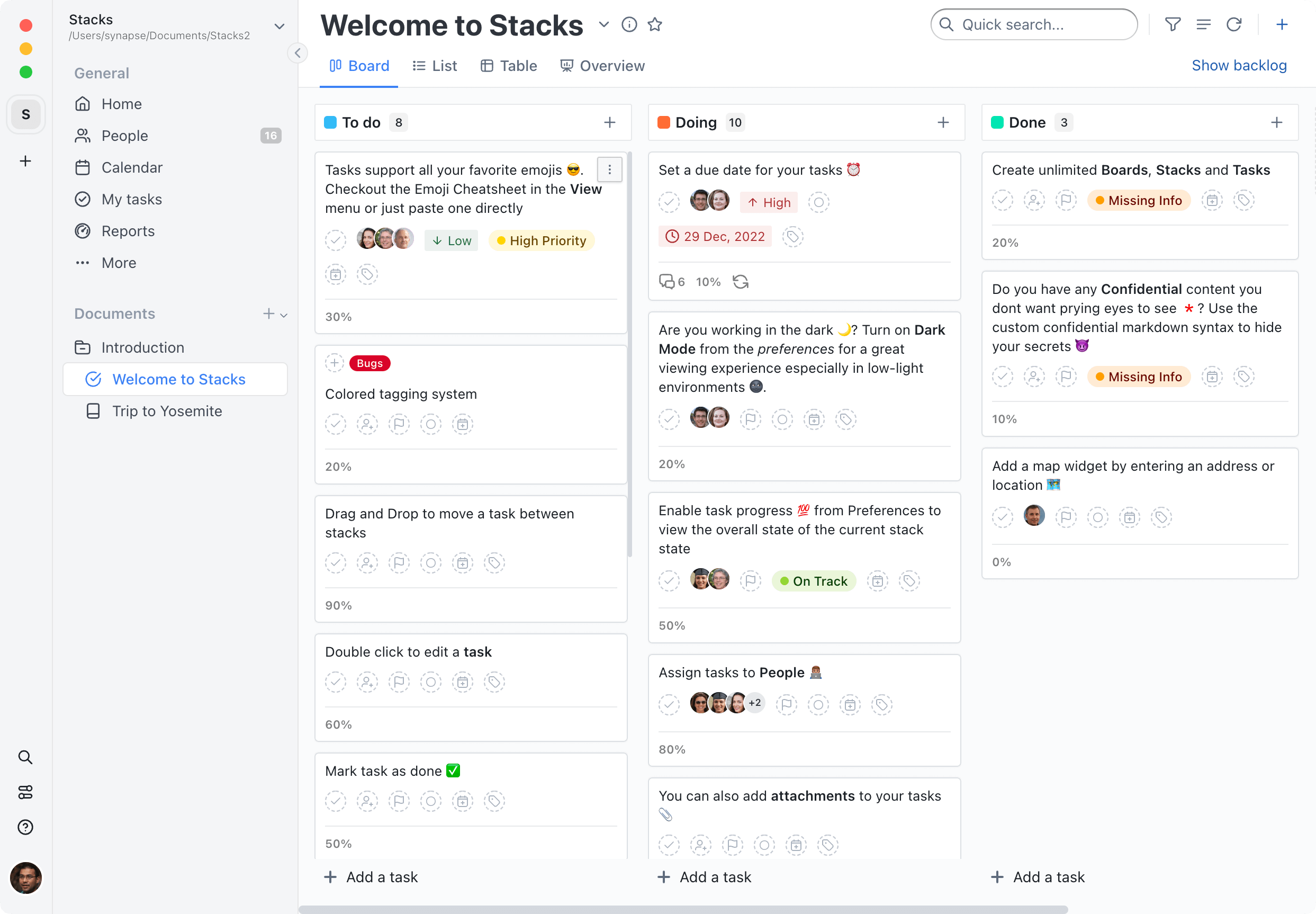Image resolution: width=1316 pixels, height=914 pixels.
Task: Expand the Stacks workspace switcher chevron
Action: (x=279, y=26)
